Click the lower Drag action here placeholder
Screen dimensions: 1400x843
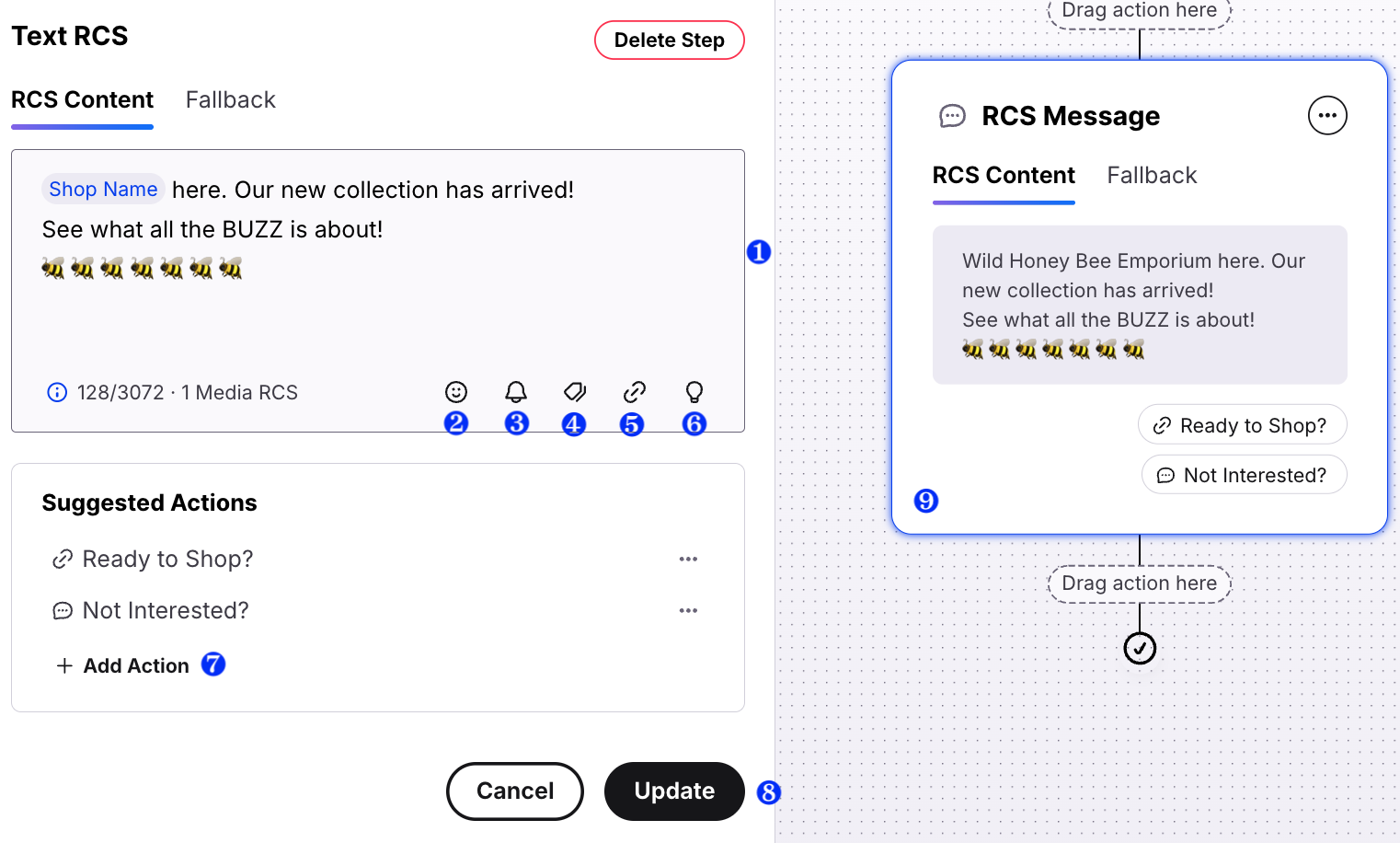click(1139, 583)
